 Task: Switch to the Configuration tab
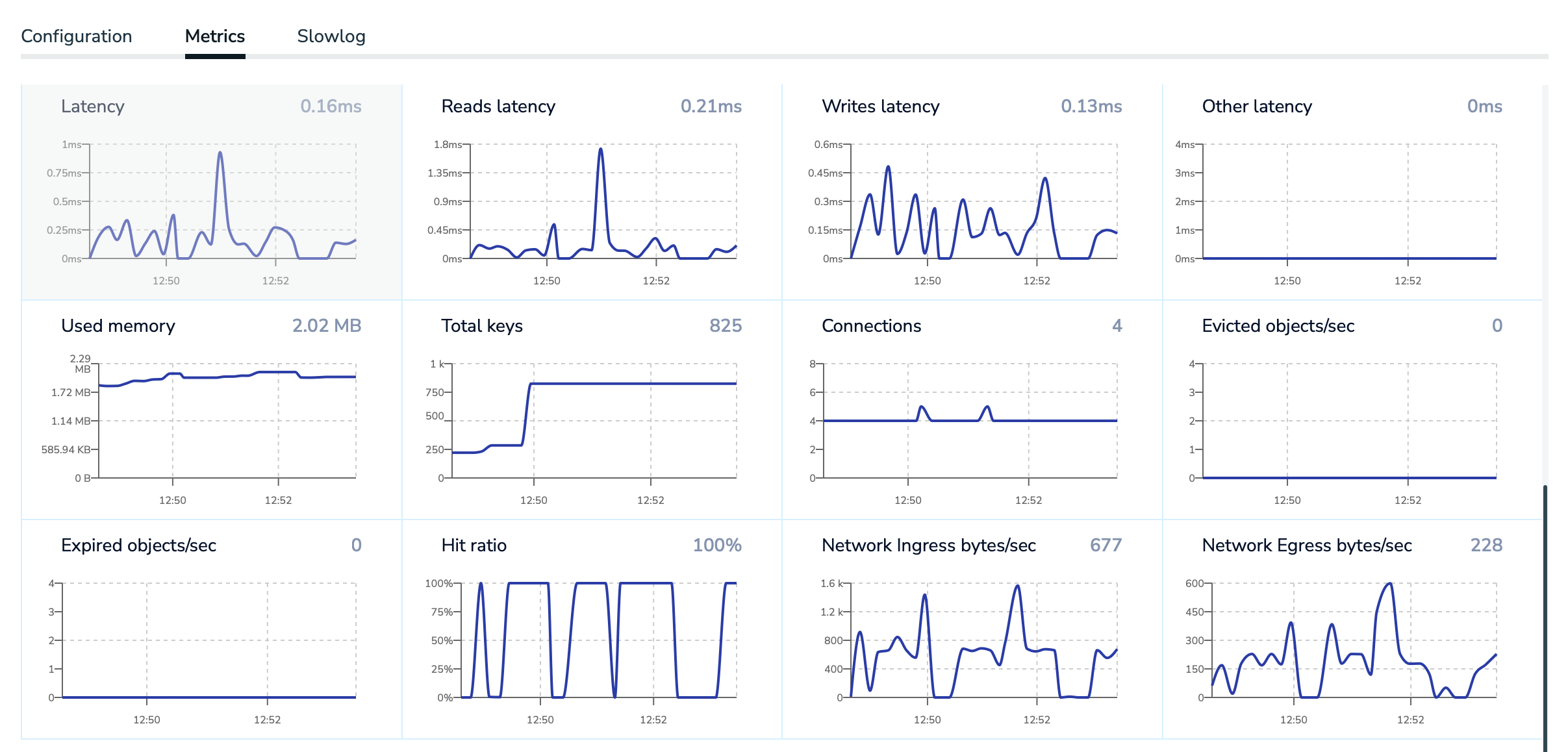(x=77, y=36)
